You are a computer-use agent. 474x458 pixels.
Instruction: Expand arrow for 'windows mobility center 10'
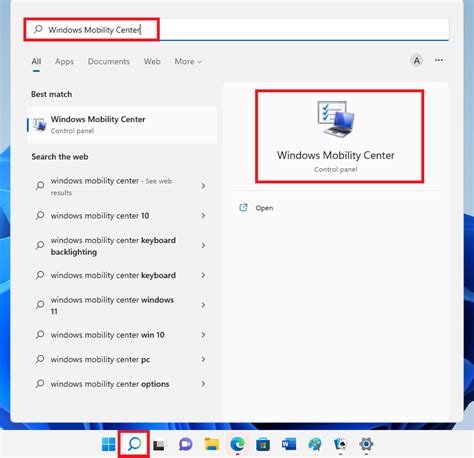pyautogui.click(x=203, y=216)
